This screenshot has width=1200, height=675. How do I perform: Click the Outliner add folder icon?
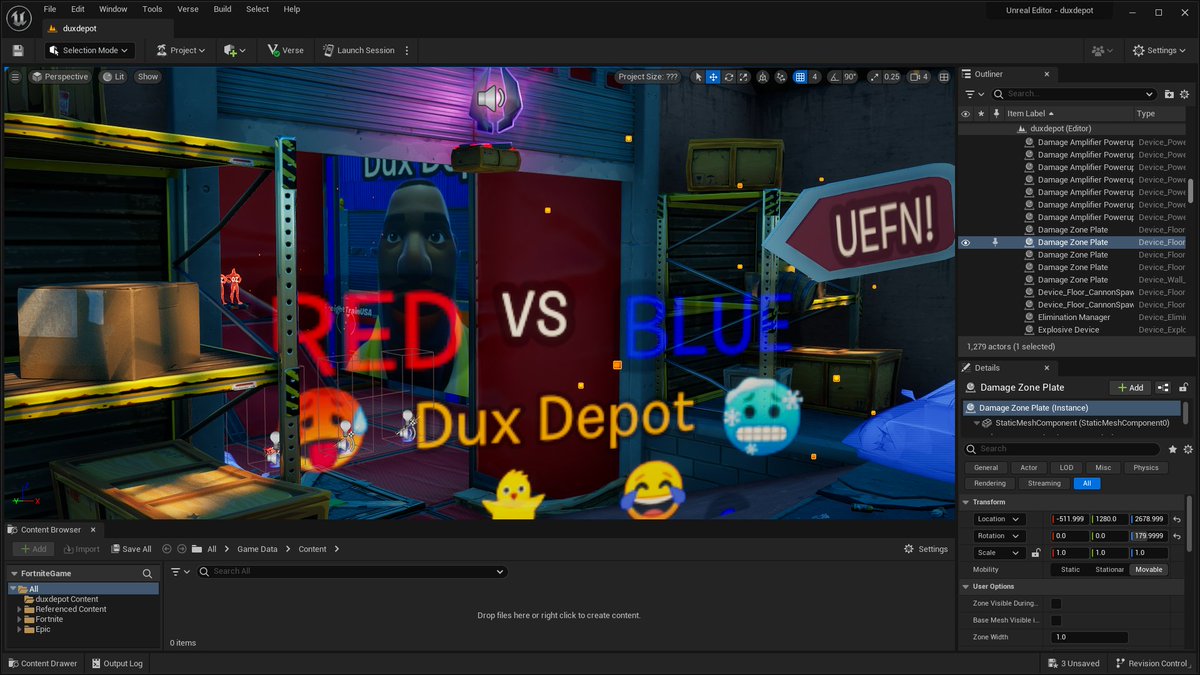pos(1170,94)
